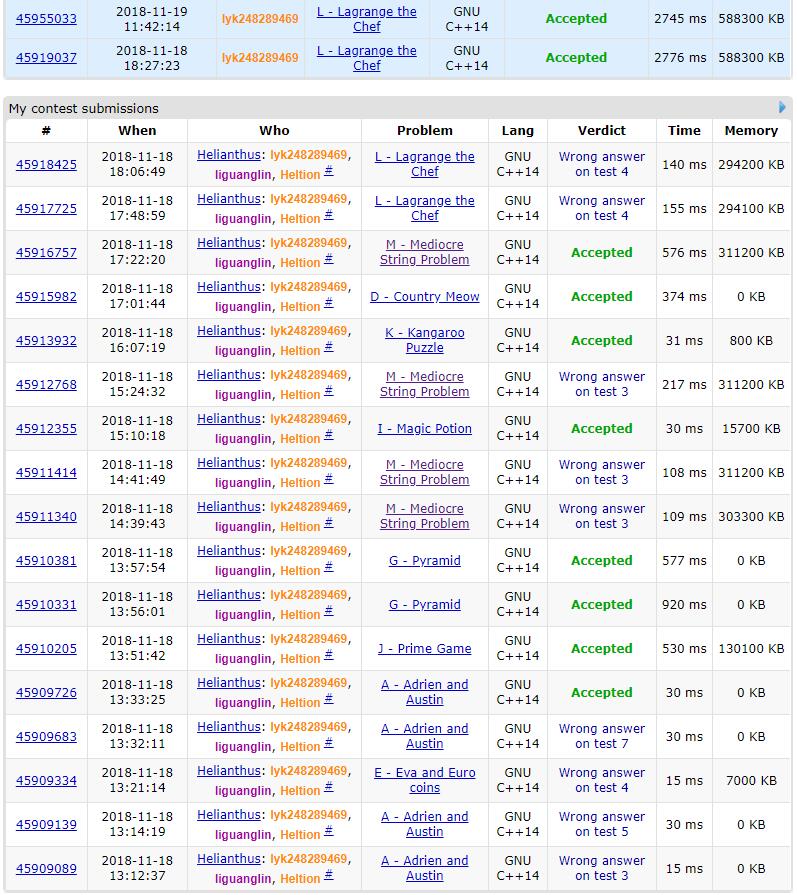Open submission 45917725
This screenshot has width=797, height=895.
[x=46, y=209]
